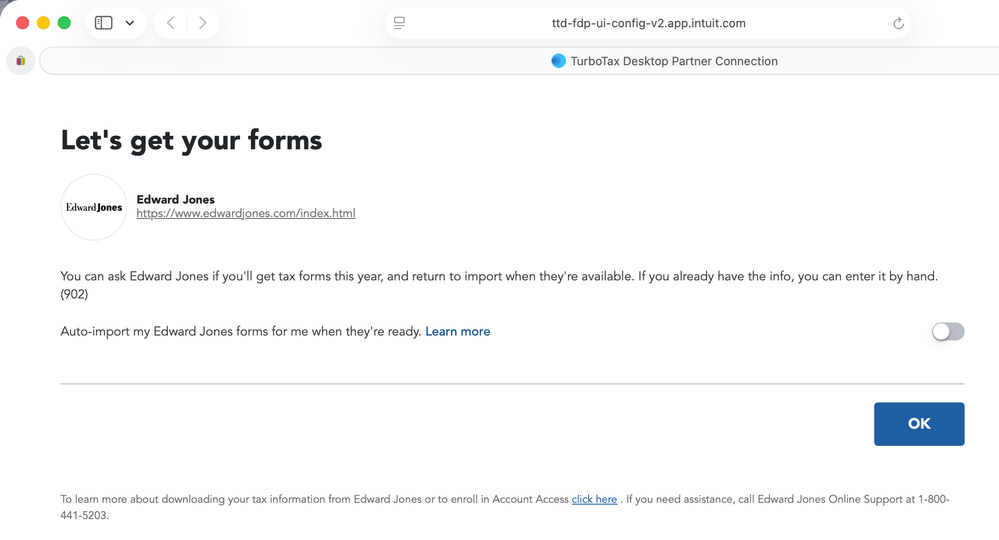Screen dimensions: 999x540
Task: Confirm with the OK button
Action: pos(919,423)
